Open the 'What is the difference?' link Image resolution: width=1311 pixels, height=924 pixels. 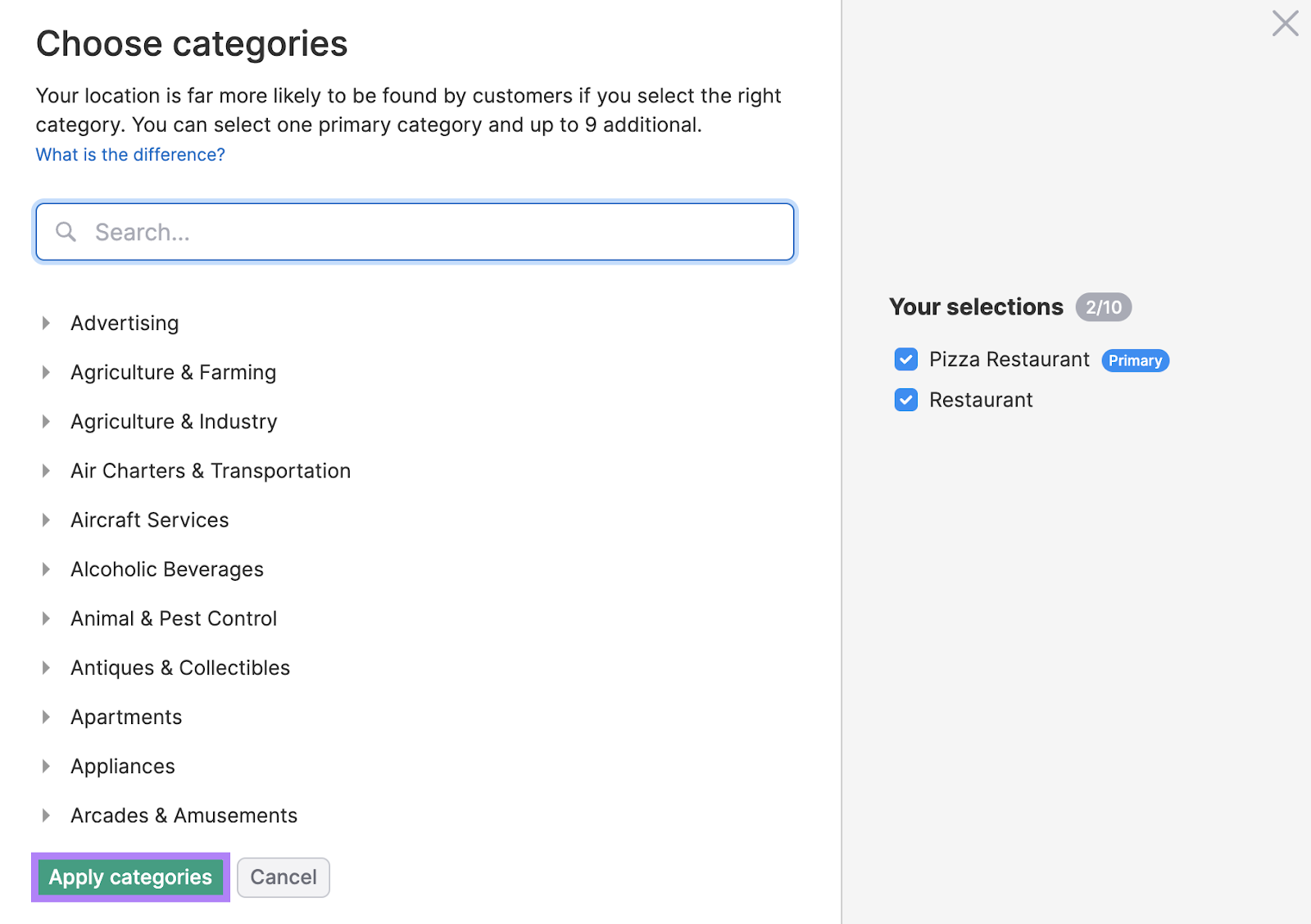(129, 154)
